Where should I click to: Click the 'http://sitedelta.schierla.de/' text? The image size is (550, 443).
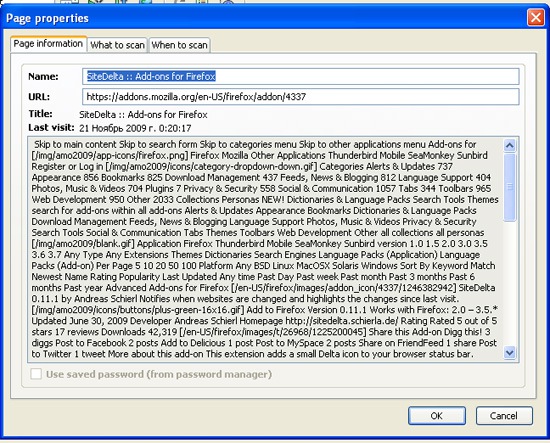pyautogui.click(x=342, y=321)
